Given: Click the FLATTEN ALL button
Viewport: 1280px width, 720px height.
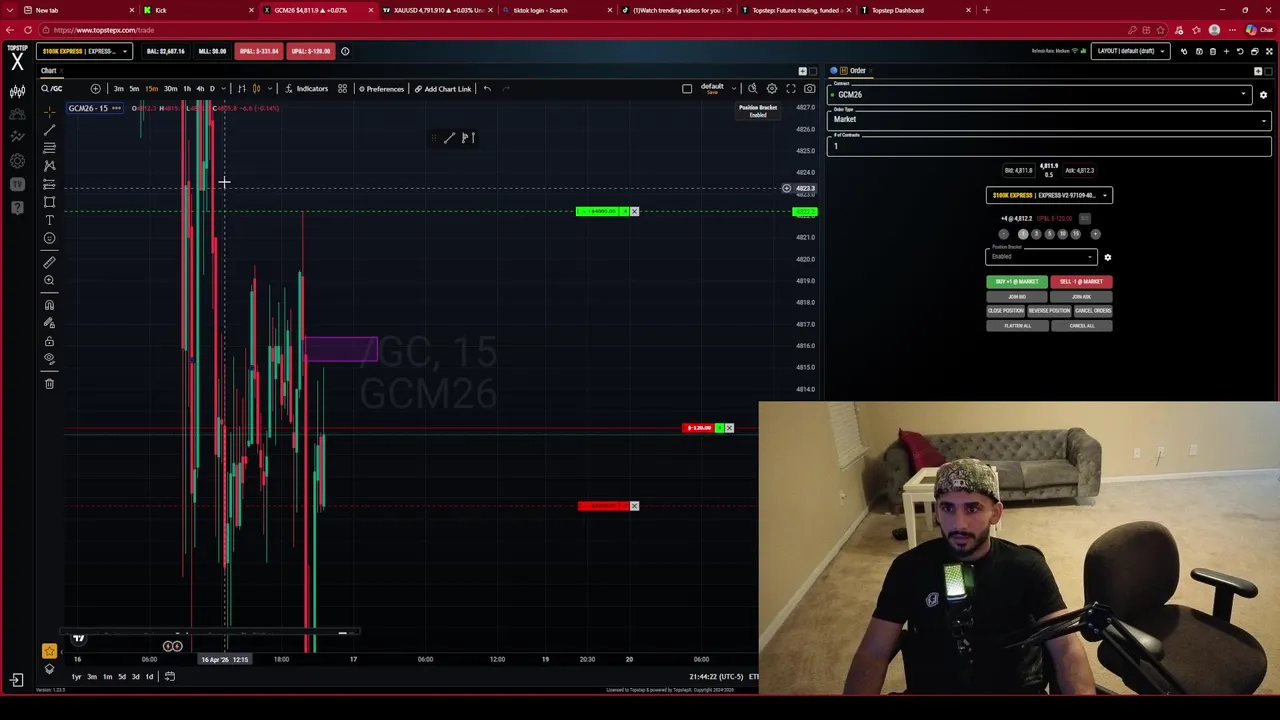Looking at the screenshot, I should (1017, 326).
